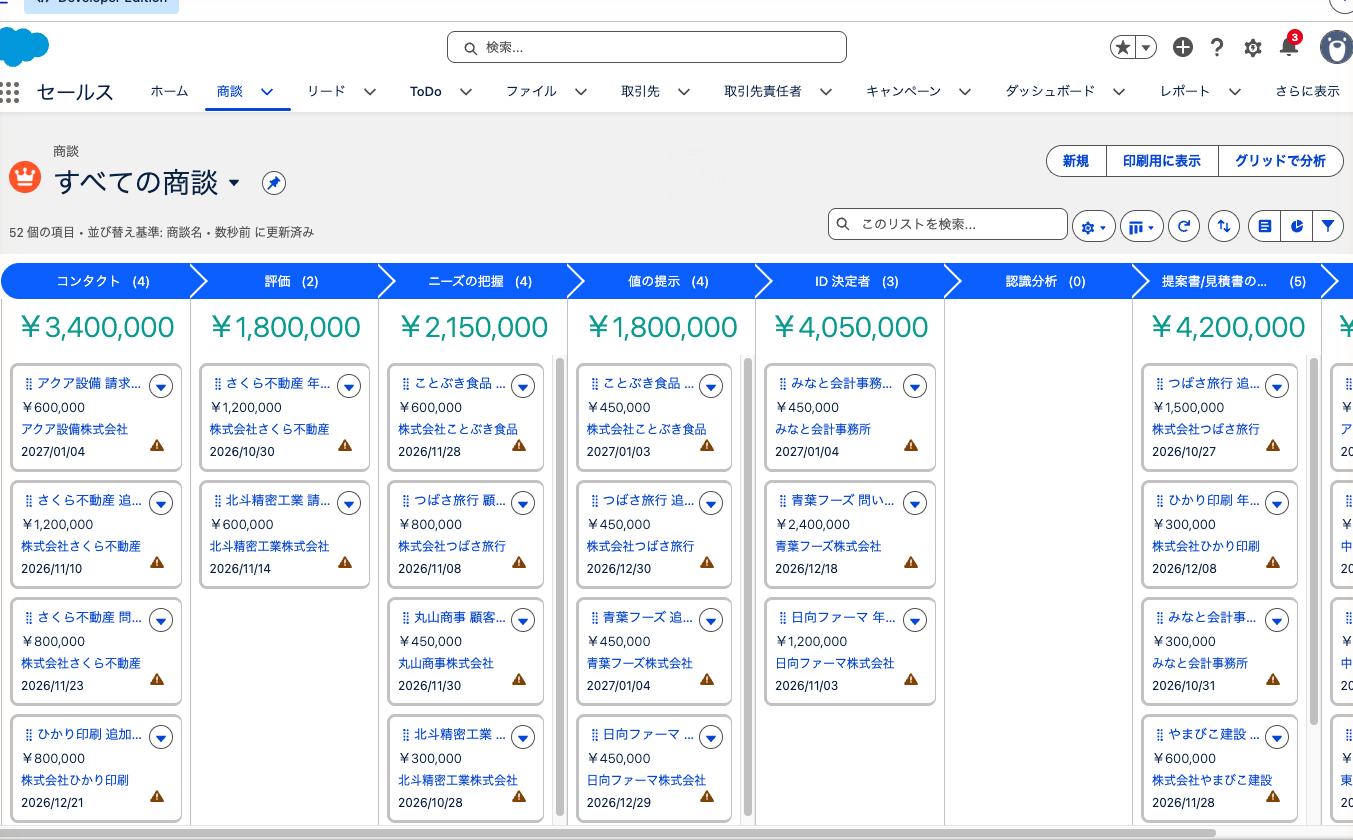Click the このリストを検索 field

948,224
